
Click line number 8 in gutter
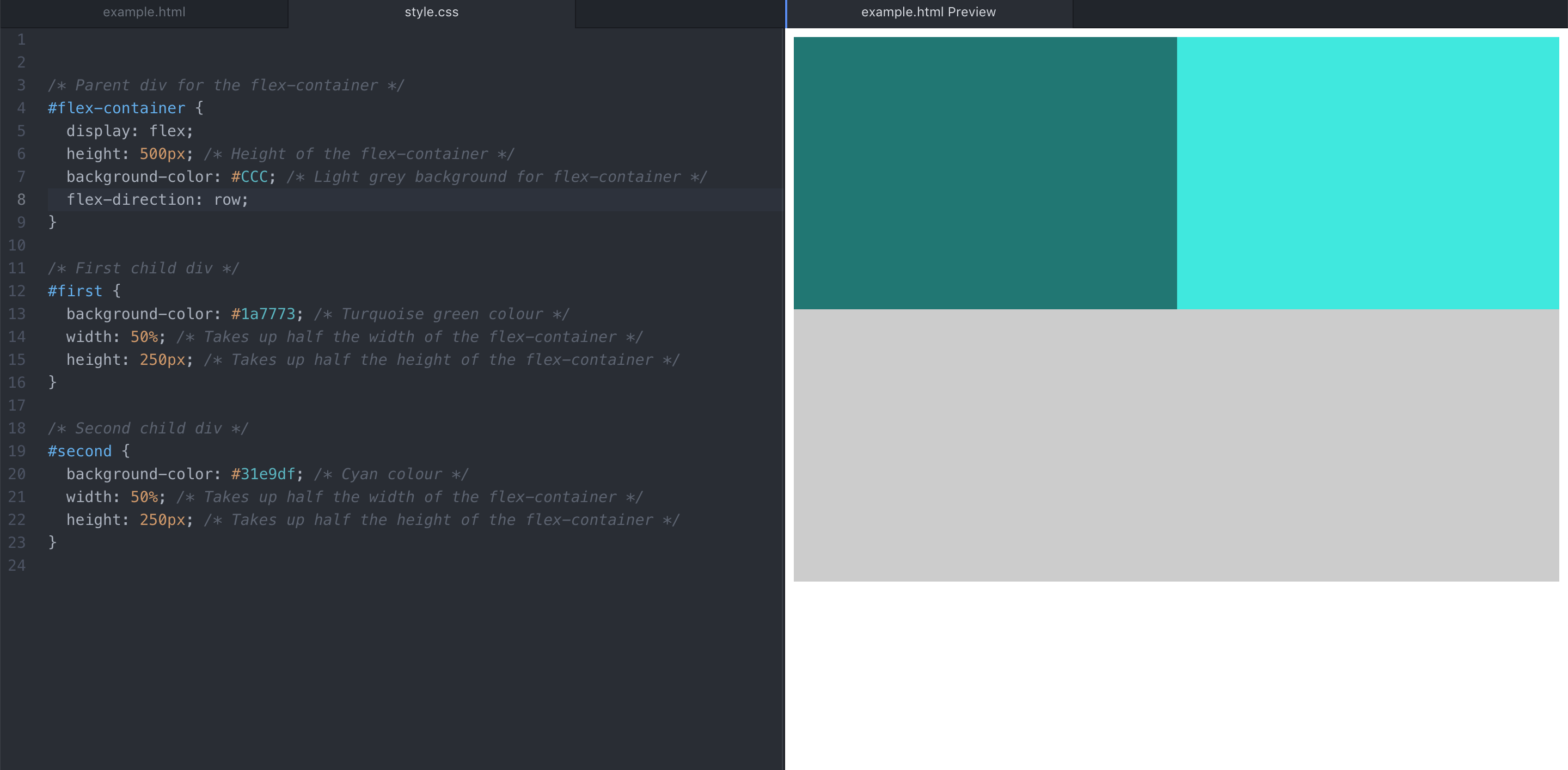click(21, 200)
